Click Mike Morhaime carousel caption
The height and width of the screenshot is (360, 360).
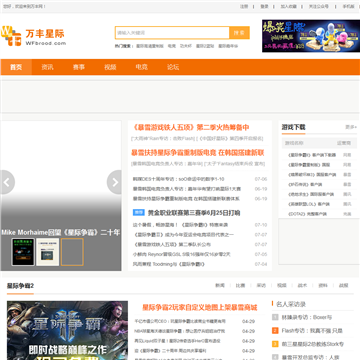pyautogui.click(x=61, y=232)
